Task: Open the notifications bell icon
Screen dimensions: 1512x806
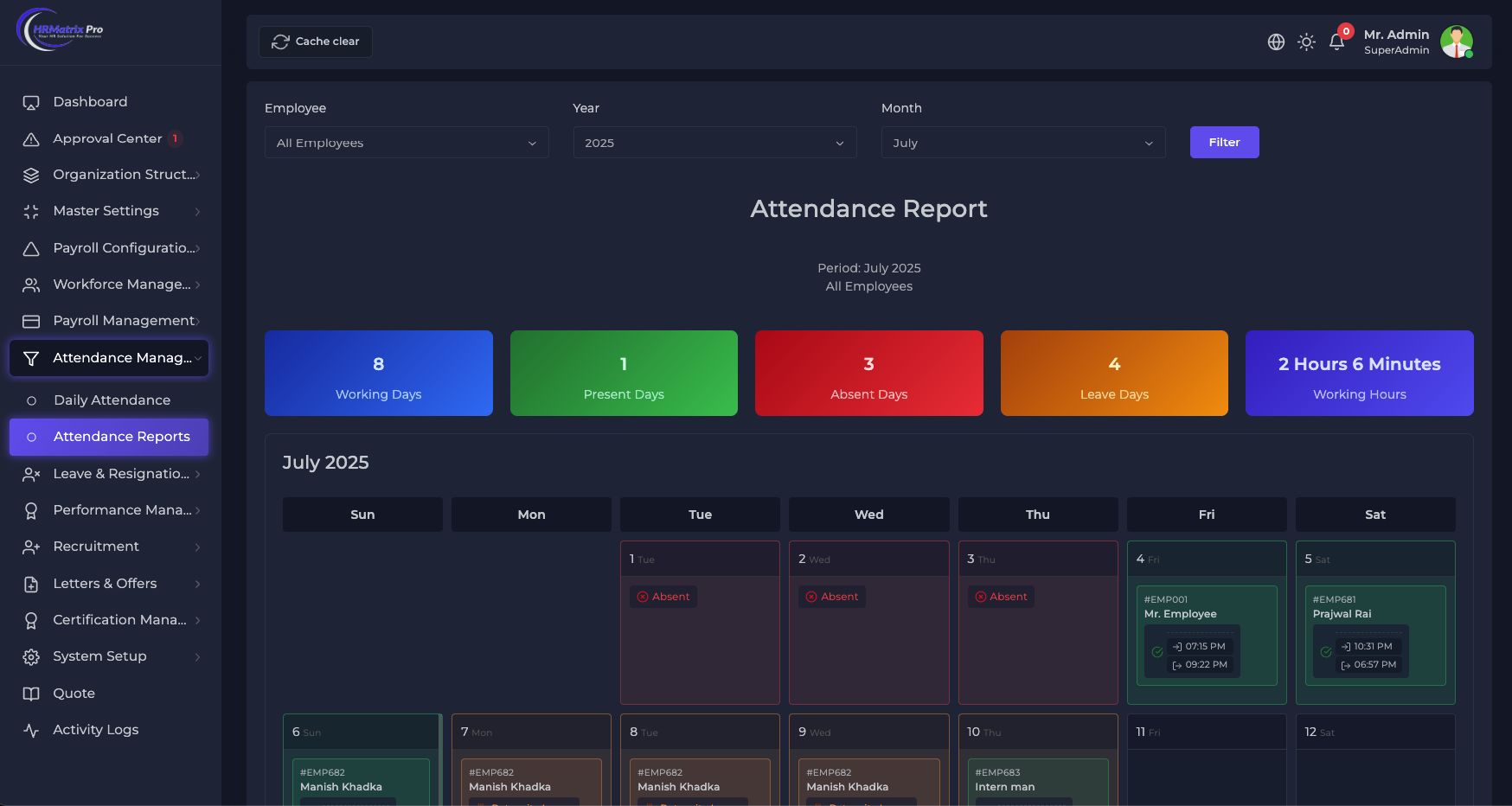Action: coord(1336,42)
